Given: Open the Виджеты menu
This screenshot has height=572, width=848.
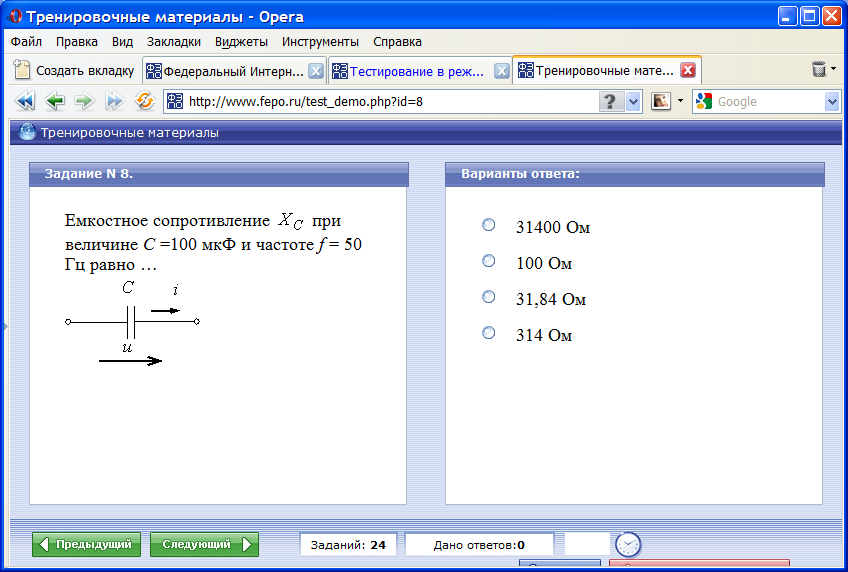Looking at the screenshot, I should [241, 42].
